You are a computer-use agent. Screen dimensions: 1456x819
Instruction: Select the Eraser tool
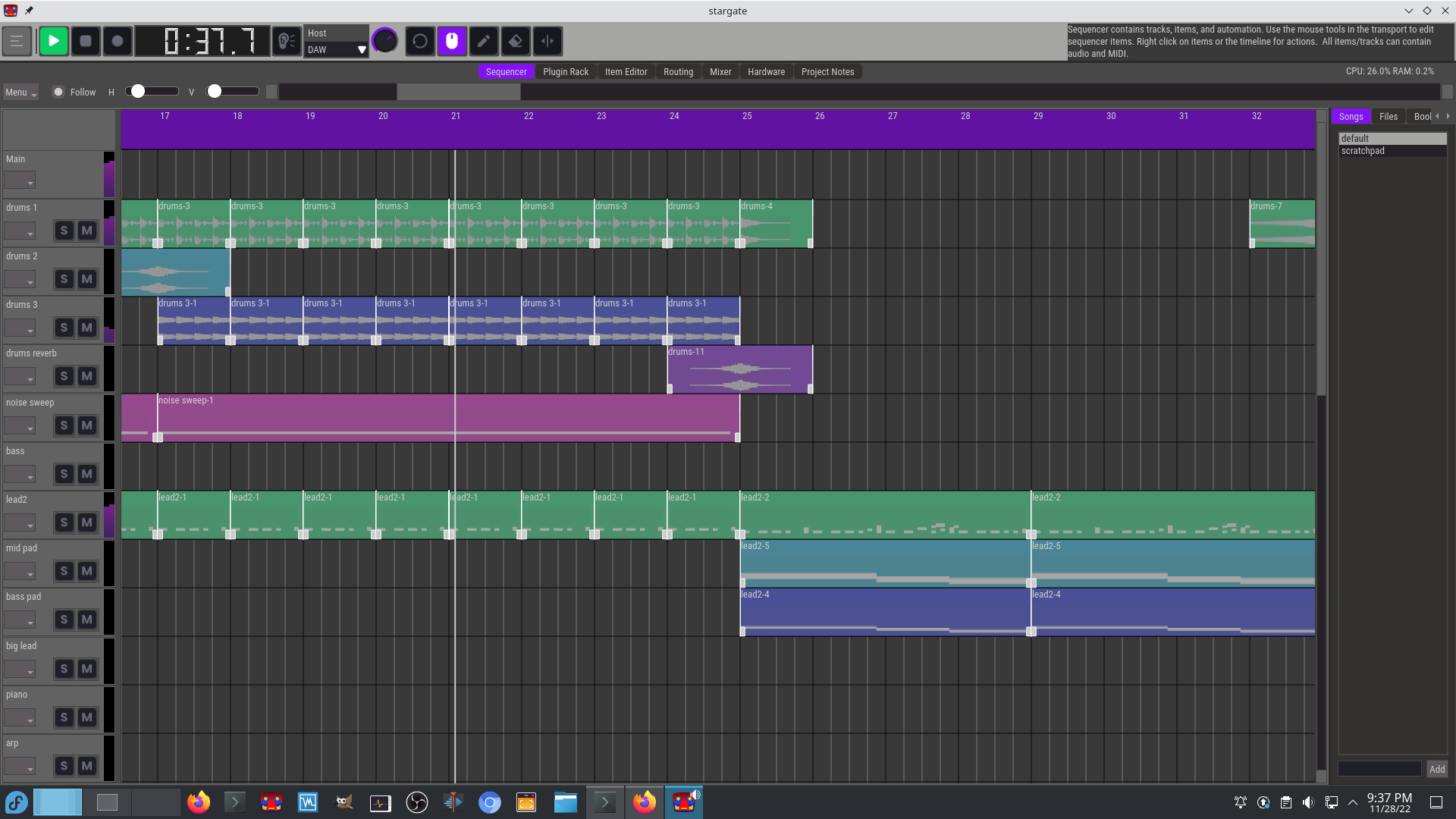tap(516, 41)
